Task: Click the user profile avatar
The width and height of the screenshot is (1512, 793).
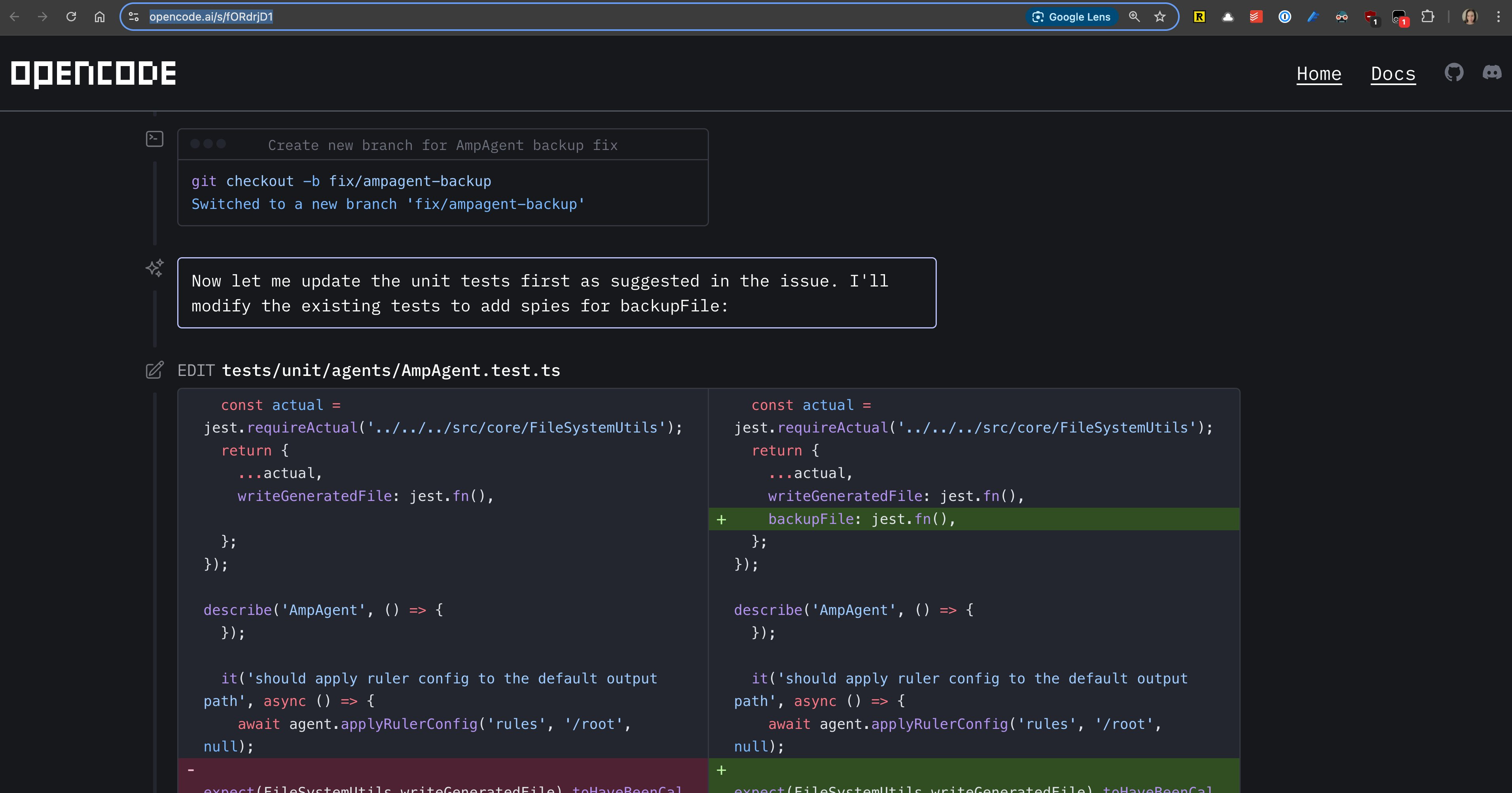Action: point(1470,17)
